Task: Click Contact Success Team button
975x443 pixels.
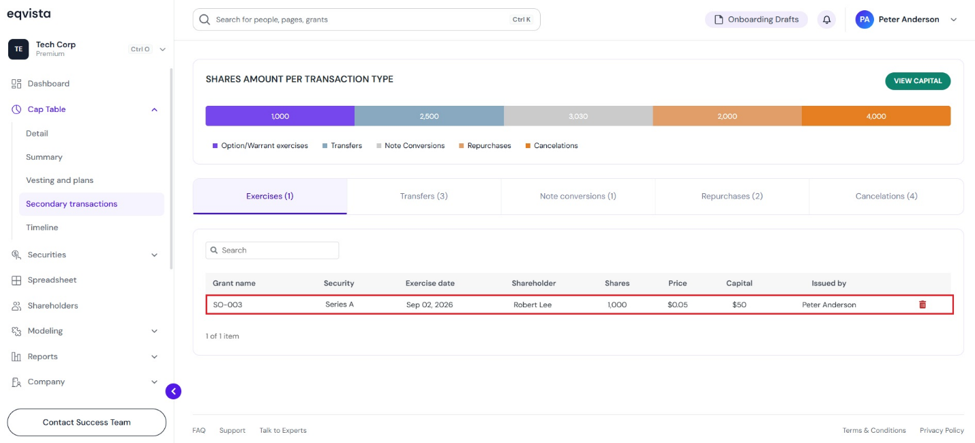Action: pos(86,422)
